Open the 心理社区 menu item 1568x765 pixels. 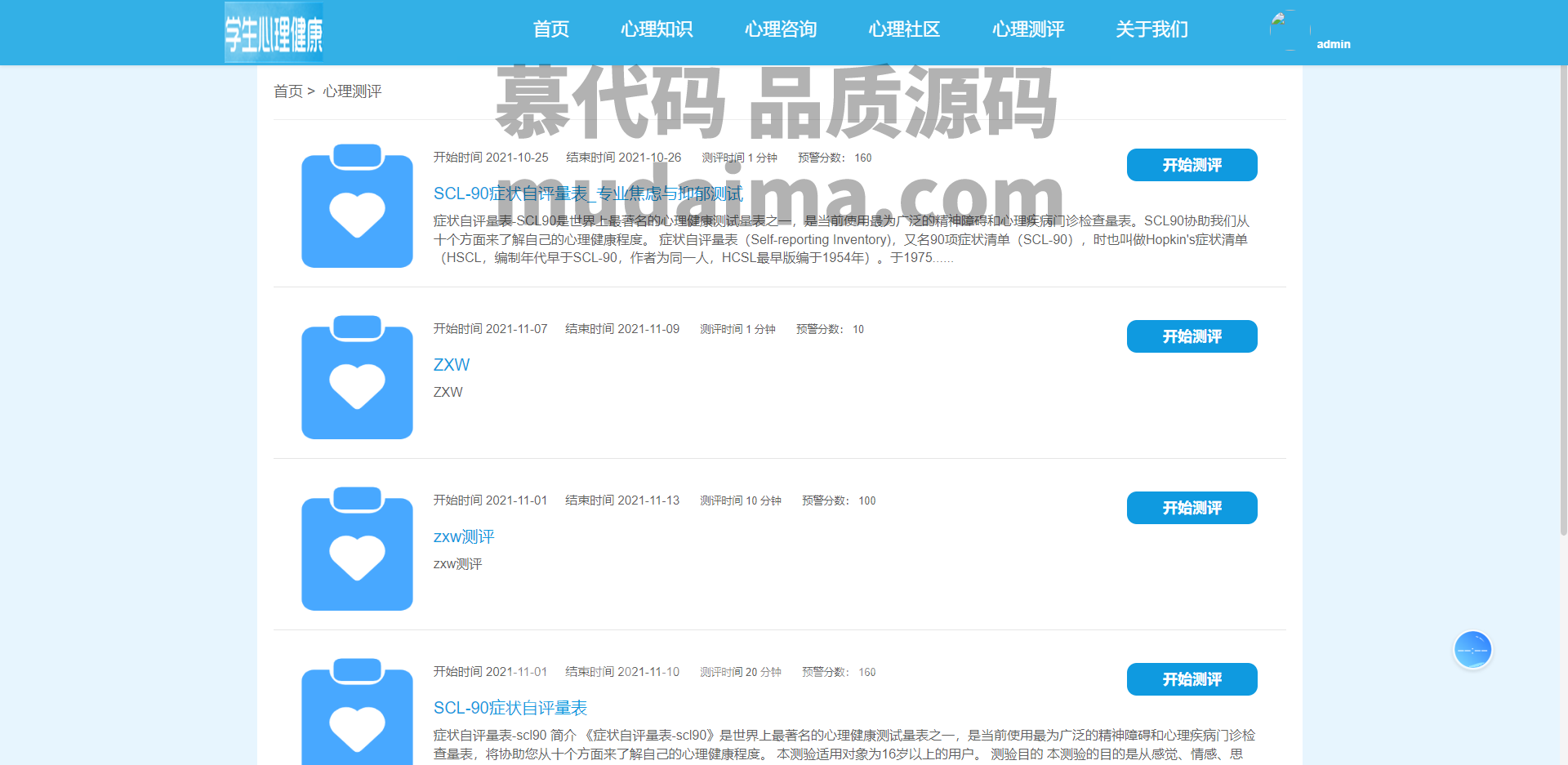(x=904, y=29)
